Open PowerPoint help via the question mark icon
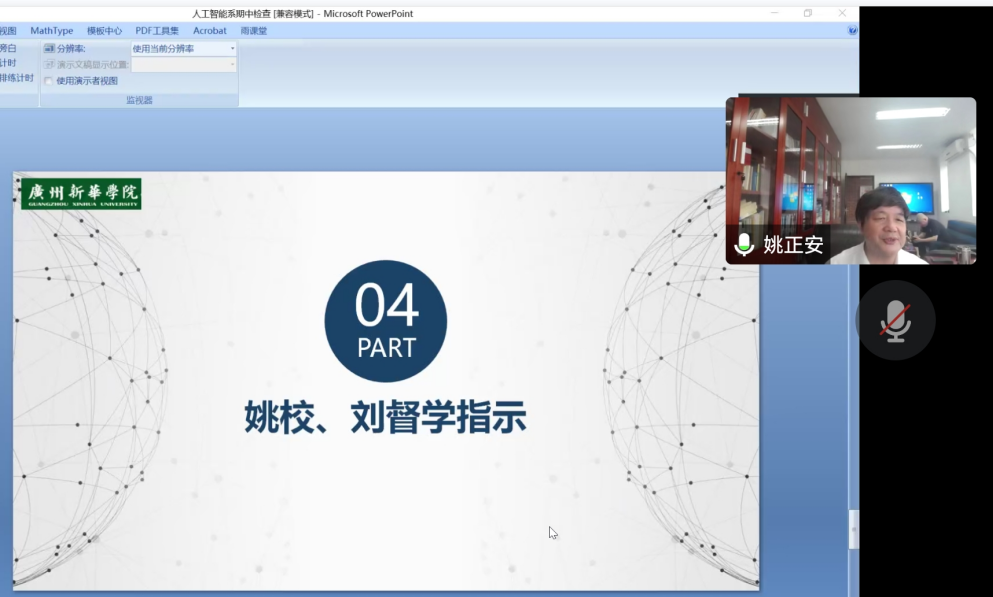The width and height of the screenshot is (993, 597). (x=852, y=31)
